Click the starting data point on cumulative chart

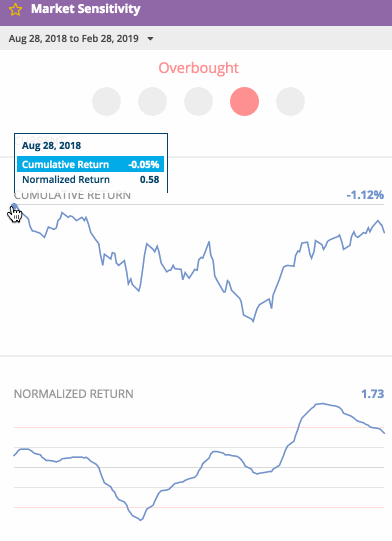14,207
